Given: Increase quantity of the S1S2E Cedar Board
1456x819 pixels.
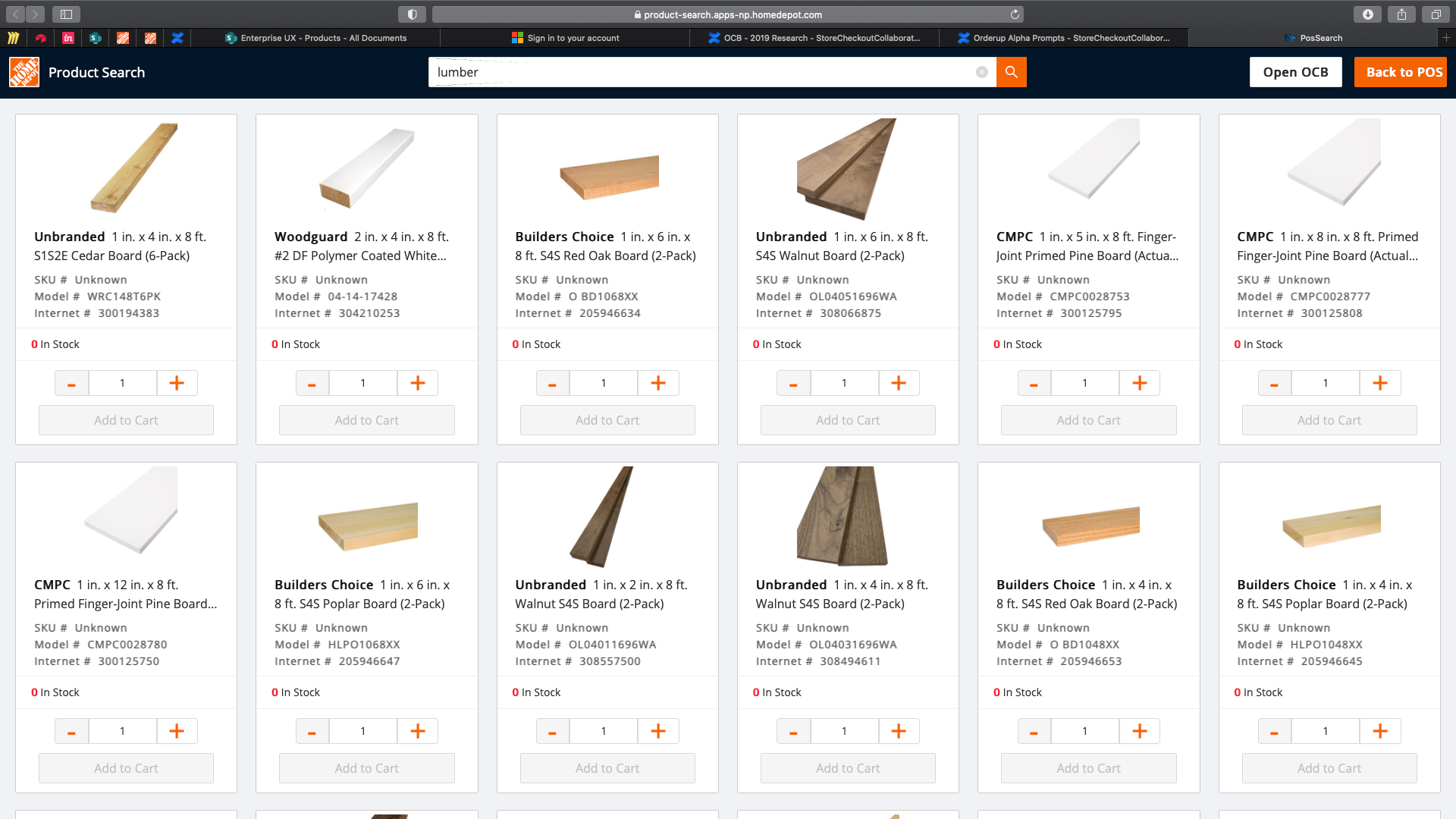Looking at the screenshot, I should point(177,383).
